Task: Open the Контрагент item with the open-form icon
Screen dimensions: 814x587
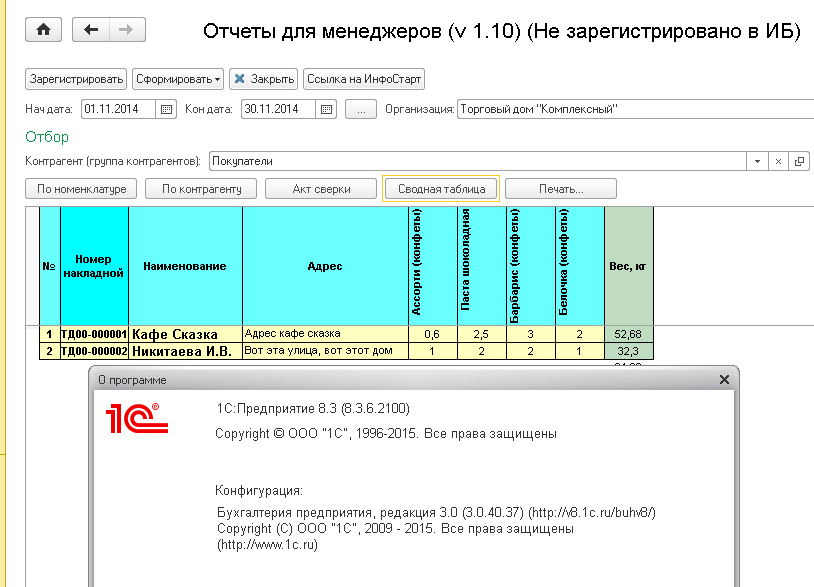Action: pos(799,161)
